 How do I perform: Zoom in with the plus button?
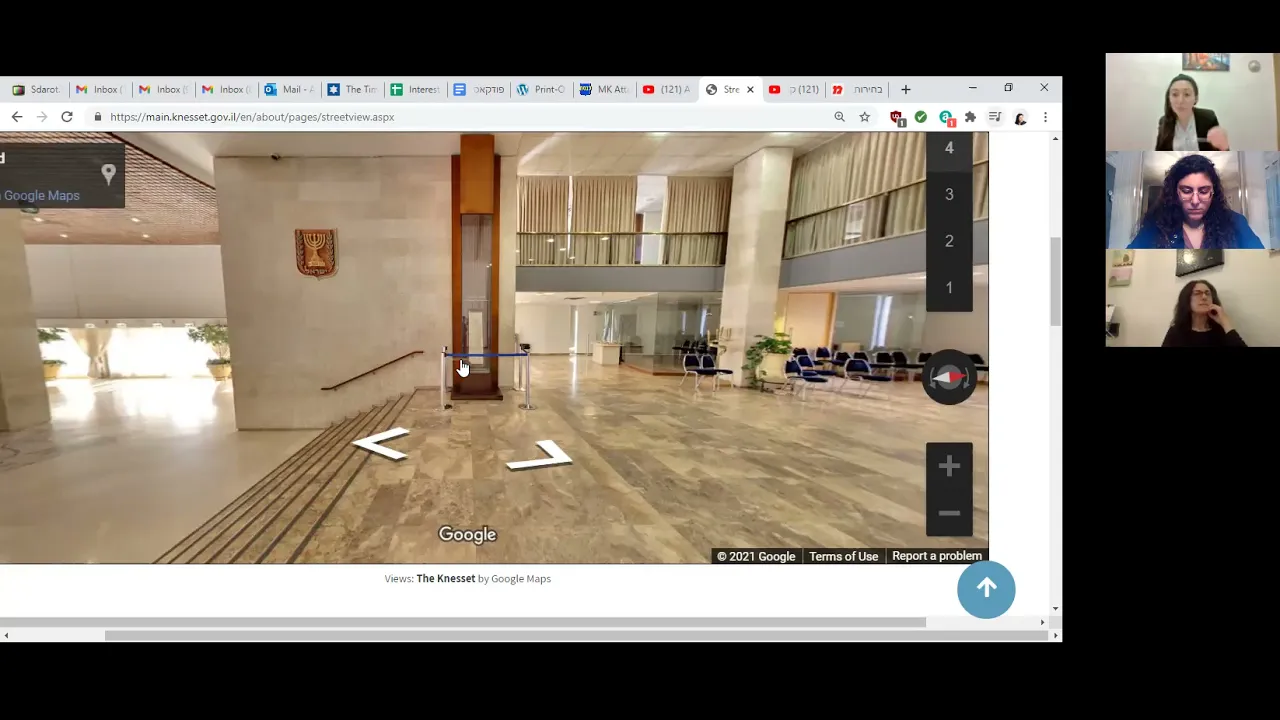click(x=949, y=466)
